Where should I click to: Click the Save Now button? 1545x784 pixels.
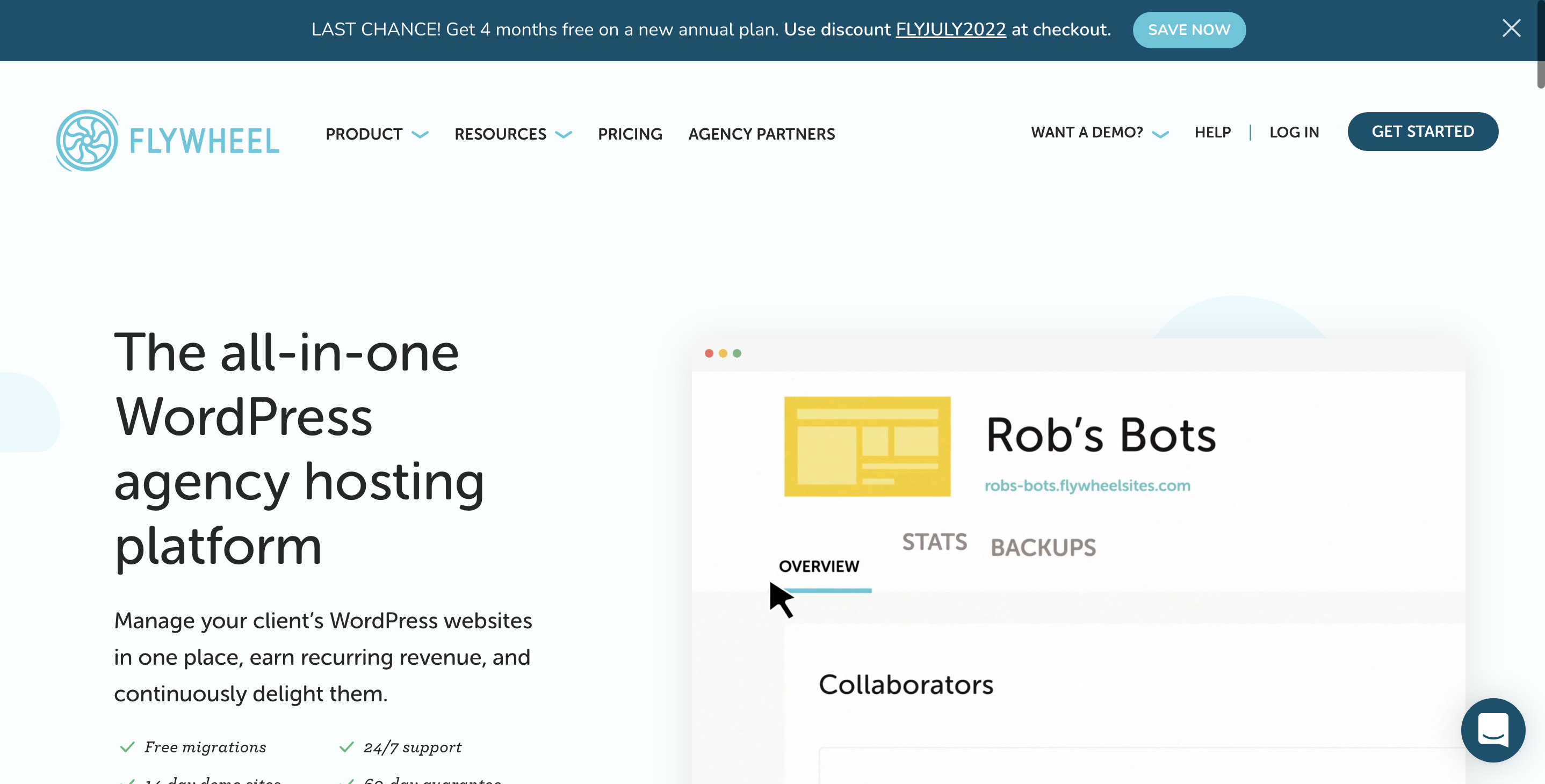[1189, 30]
